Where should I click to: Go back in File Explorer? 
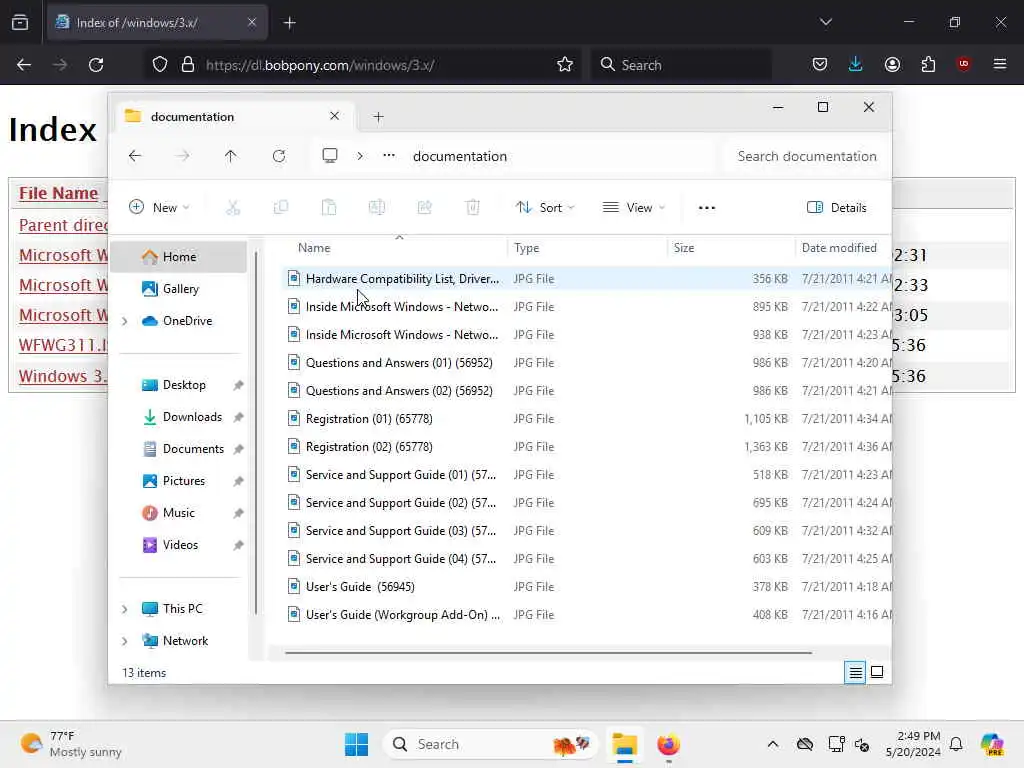coord(135,156)
